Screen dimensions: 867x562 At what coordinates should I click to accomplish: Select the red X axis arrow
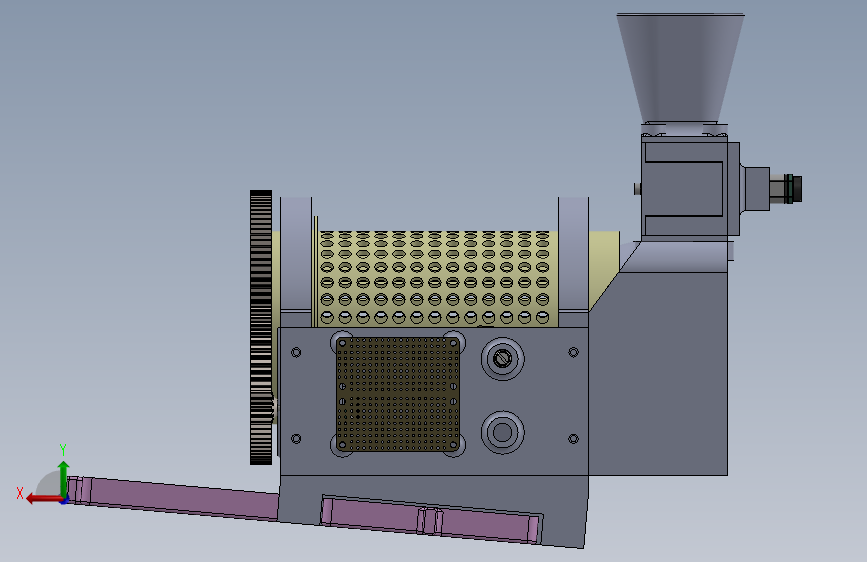tap(44, 499)
